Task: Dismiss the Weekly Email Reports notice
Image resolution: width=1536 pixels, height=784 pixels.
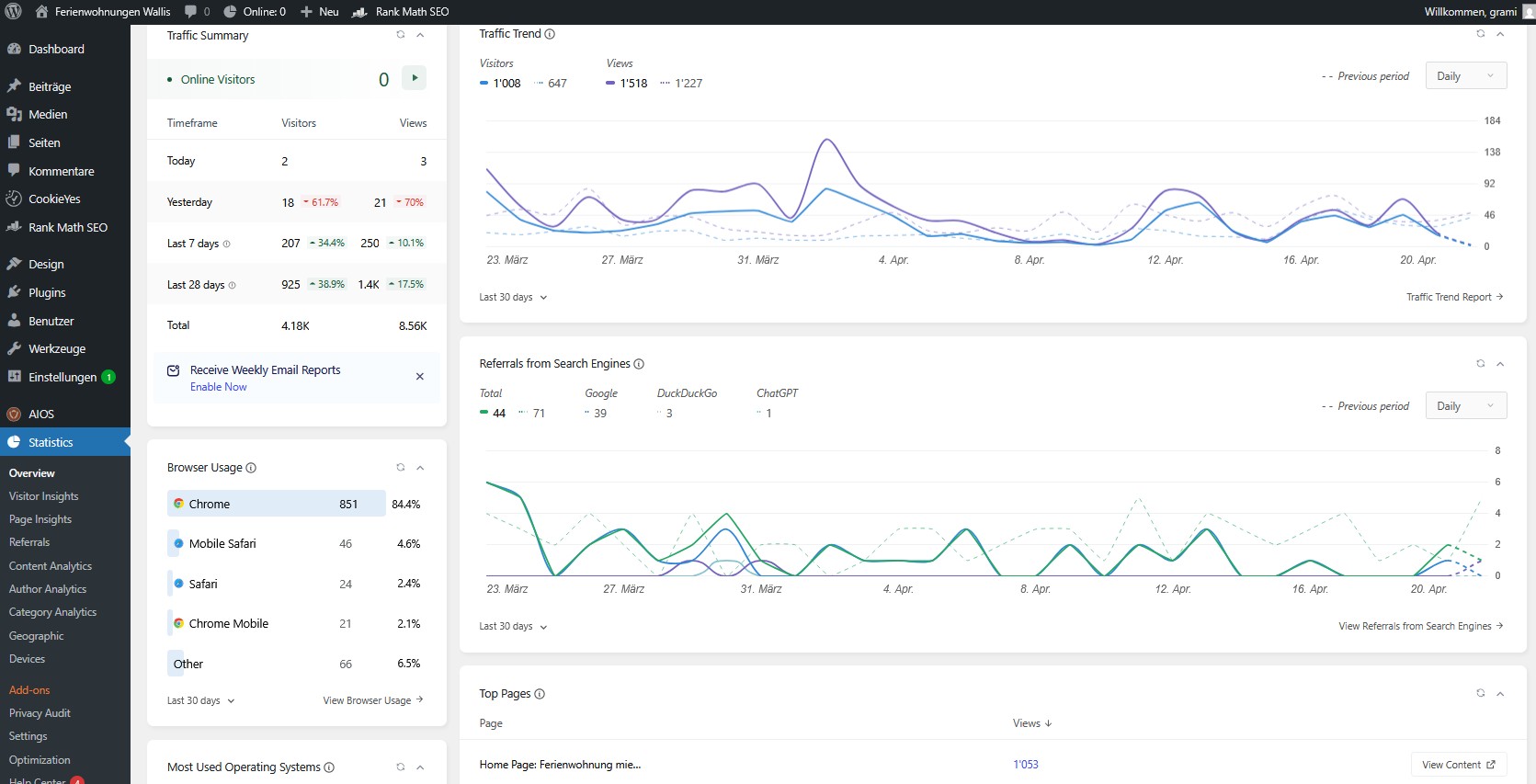Action: 419,377
